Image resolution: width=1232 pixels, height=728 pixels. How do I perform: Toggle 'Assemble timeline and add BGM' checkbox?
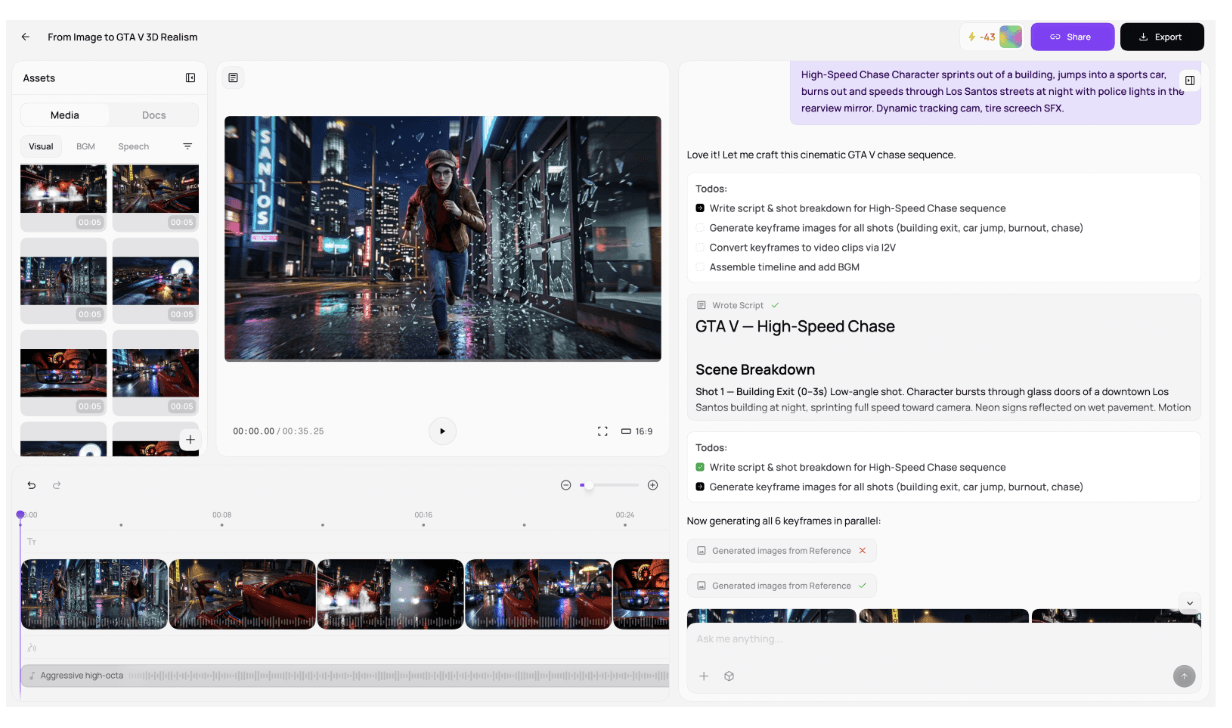[700, 267]
